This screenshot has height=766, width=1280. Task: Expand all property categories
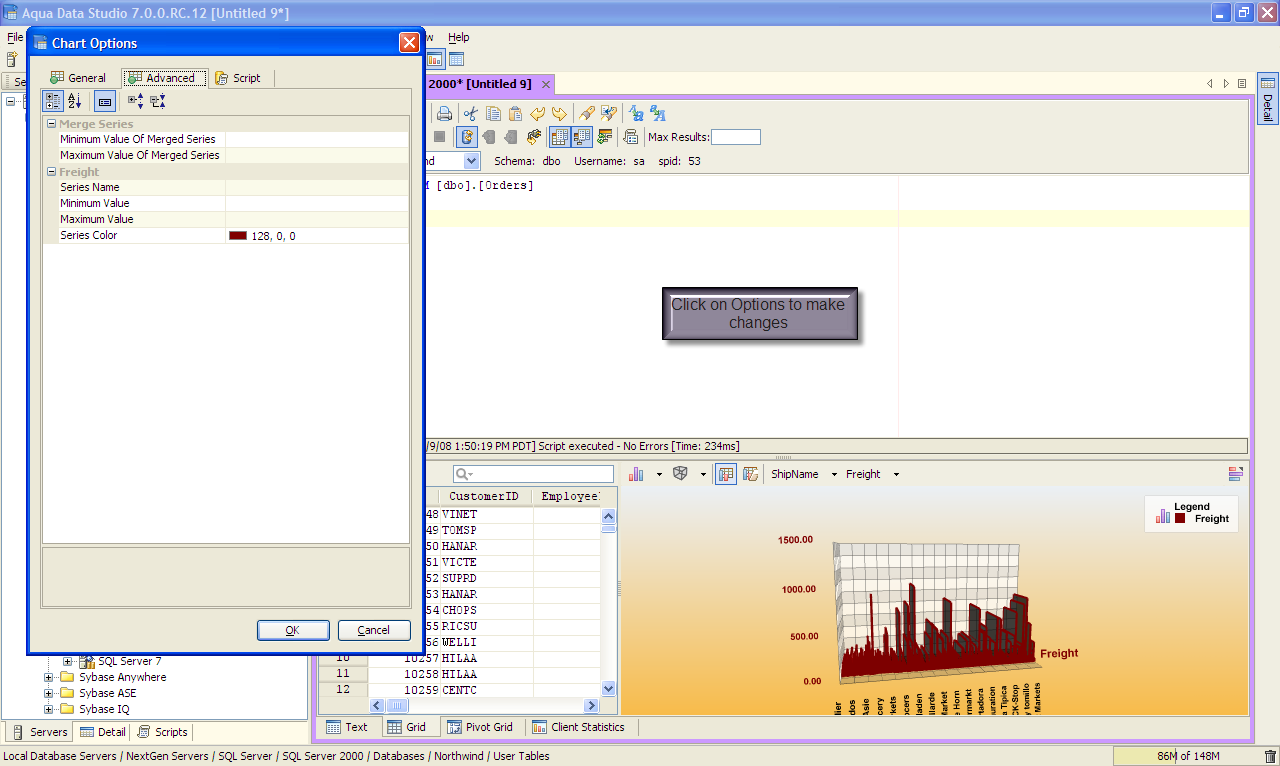[x=136, y=101]
